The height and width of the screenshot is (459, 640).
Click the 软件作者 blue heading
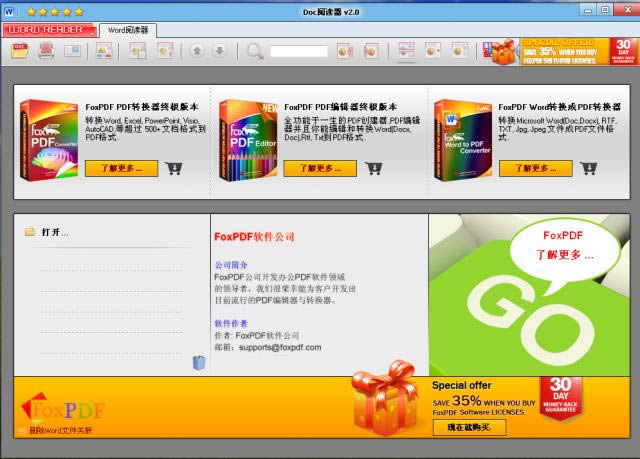[231, 324]
